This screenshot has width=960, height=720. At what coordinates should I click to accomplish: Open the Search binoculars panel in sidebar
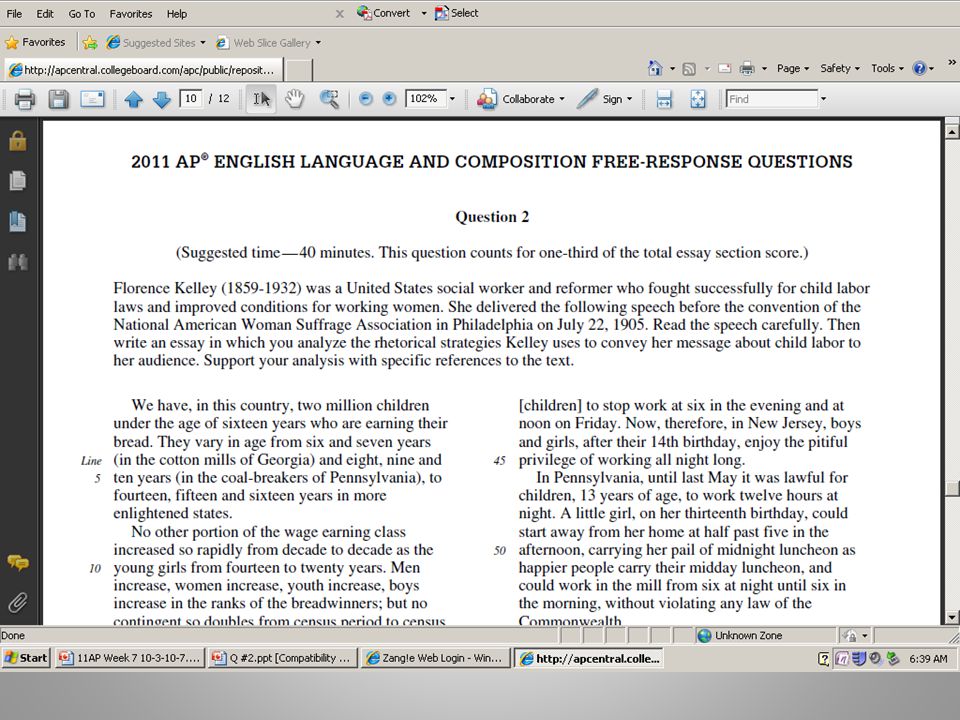(x=18, y=262)
